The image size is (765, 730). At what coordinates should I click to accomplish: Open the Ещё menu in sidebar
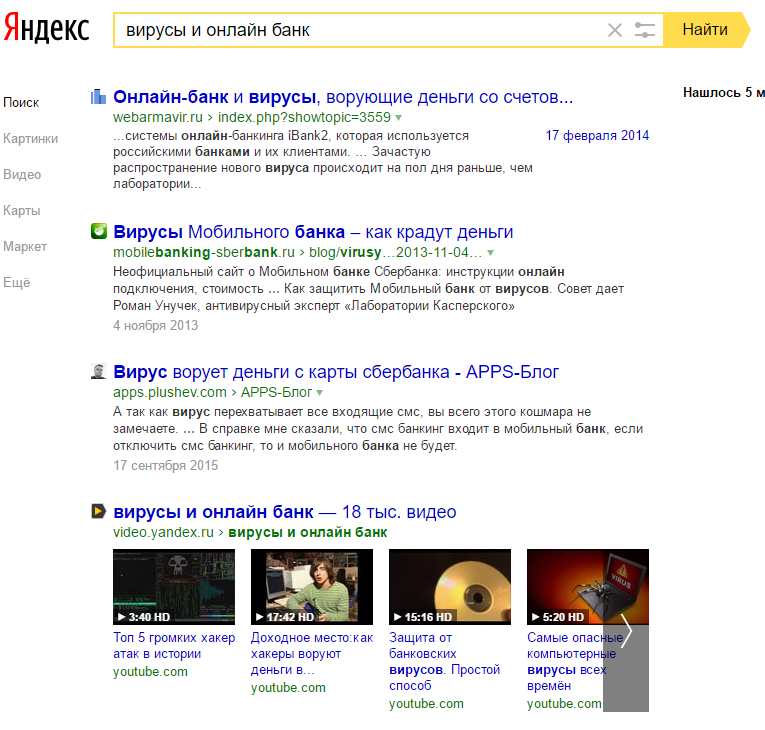(17, 283)
